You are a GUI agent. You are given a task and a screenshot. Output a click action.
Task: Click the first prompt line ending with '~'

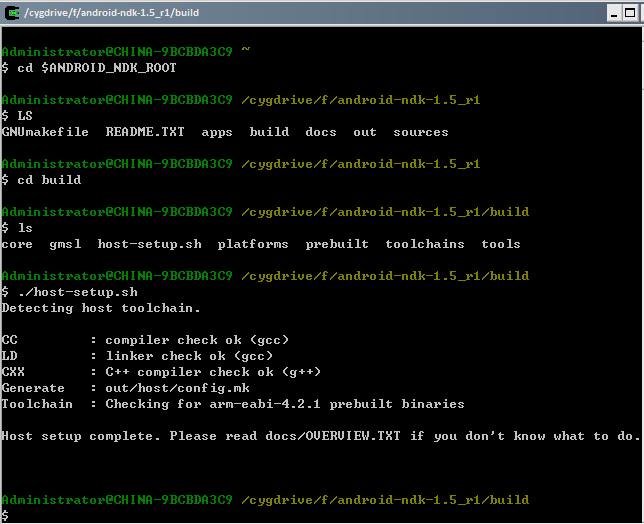click(x=126, y=52)
